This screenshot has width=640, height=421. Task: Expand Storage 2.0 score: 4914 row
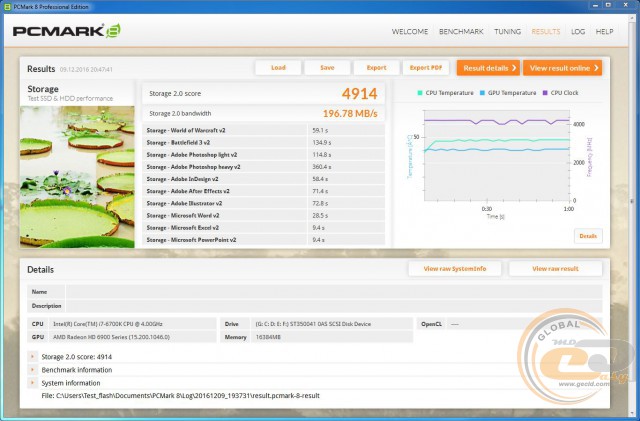32,356
